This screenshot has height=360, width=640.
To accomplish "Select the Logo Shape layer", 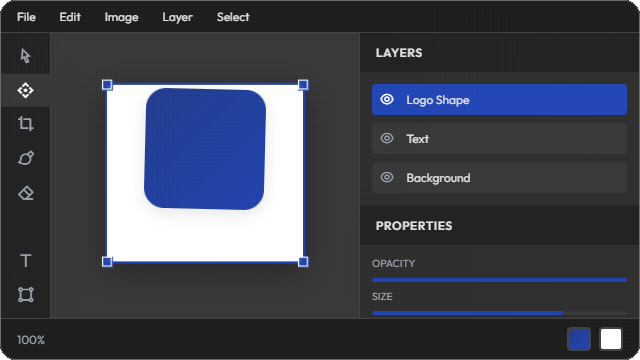I will 499,100.
